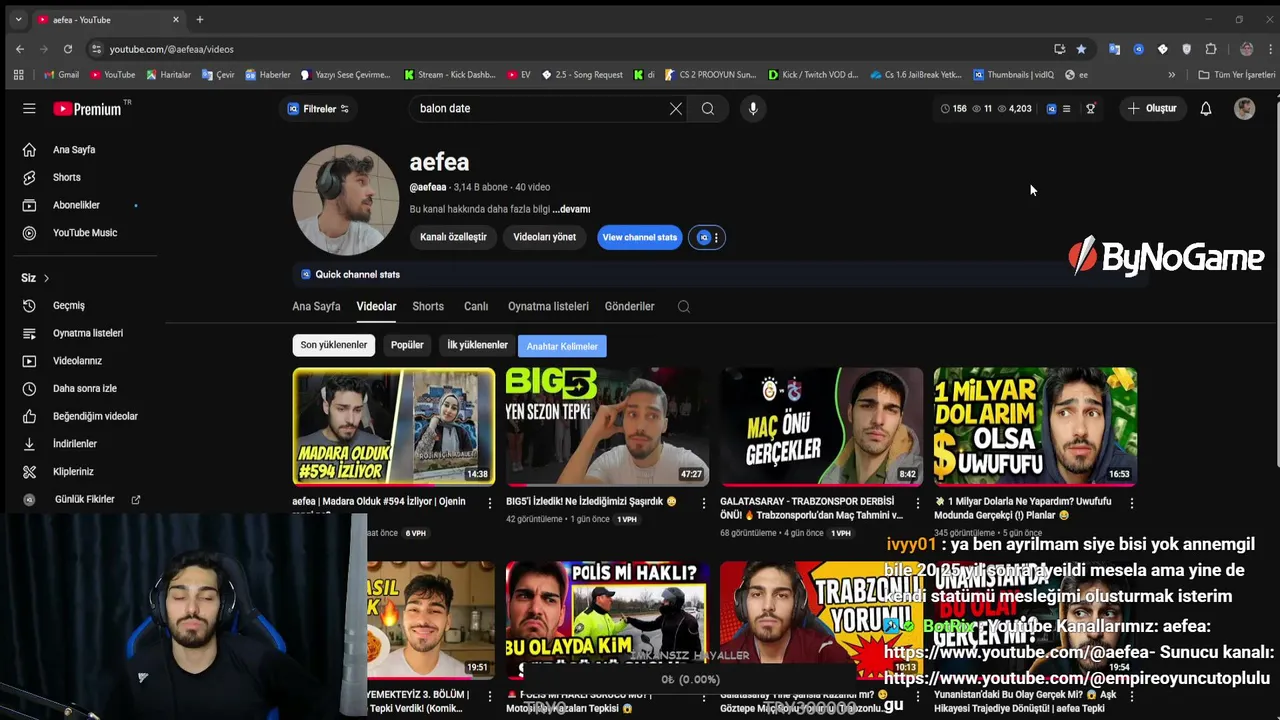Open browser extensions puzzle icon
This screenshot has width=1280, height=720.
coord(1211,49)
